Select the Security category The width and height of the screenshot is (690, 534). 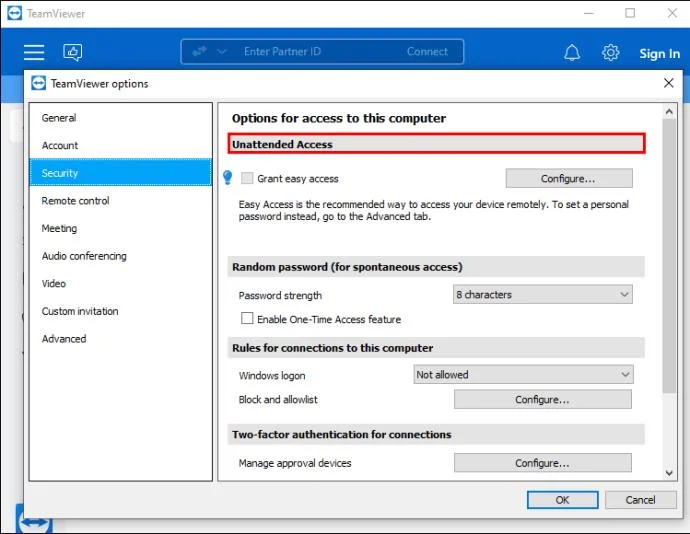click(121, 173)
